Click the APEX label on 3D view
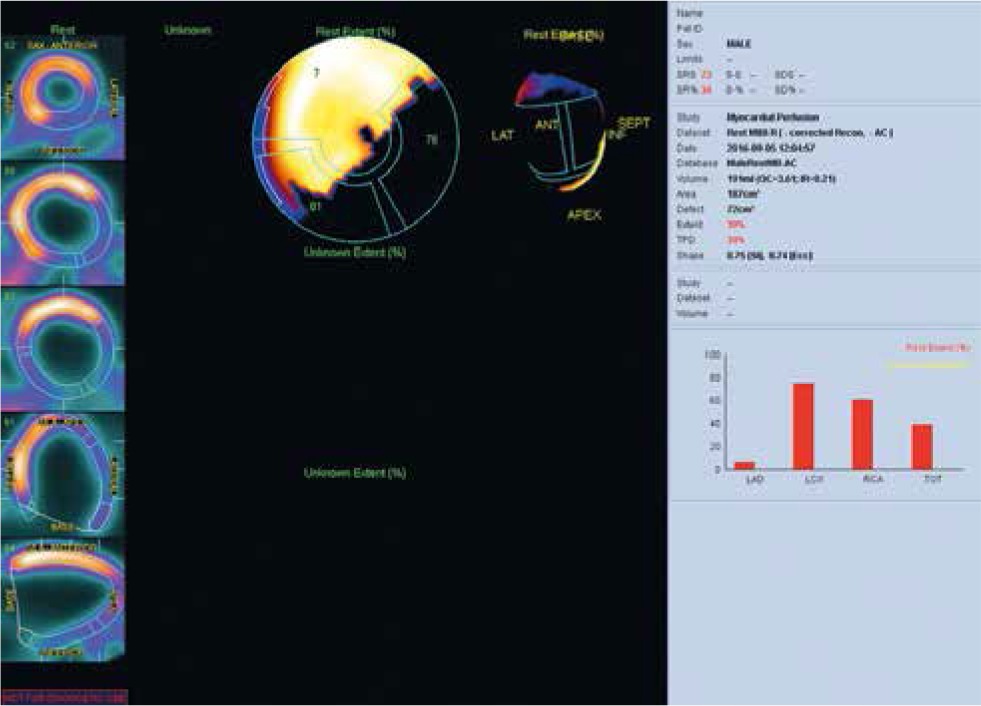Screen dimensions: 981x706 [x=584, y=215]
